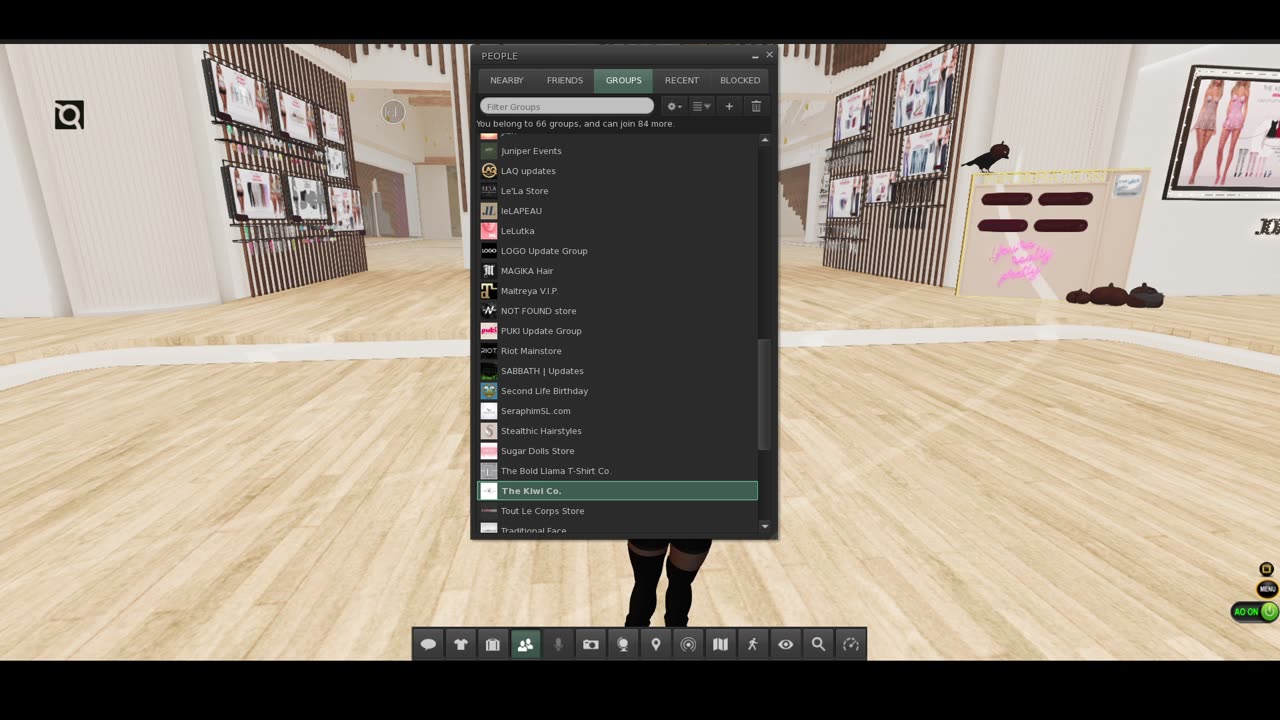The image size is (1280, 720).
Task: Select Stealthic Hairstyles group
Action: [617, 431]
